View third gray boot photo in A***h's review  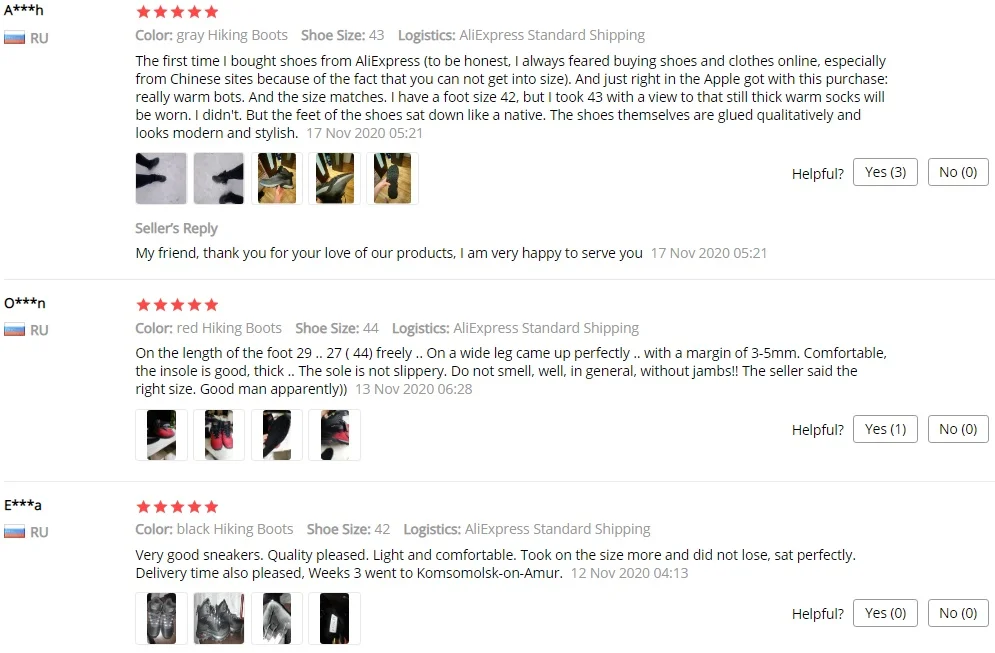[277, 178]
